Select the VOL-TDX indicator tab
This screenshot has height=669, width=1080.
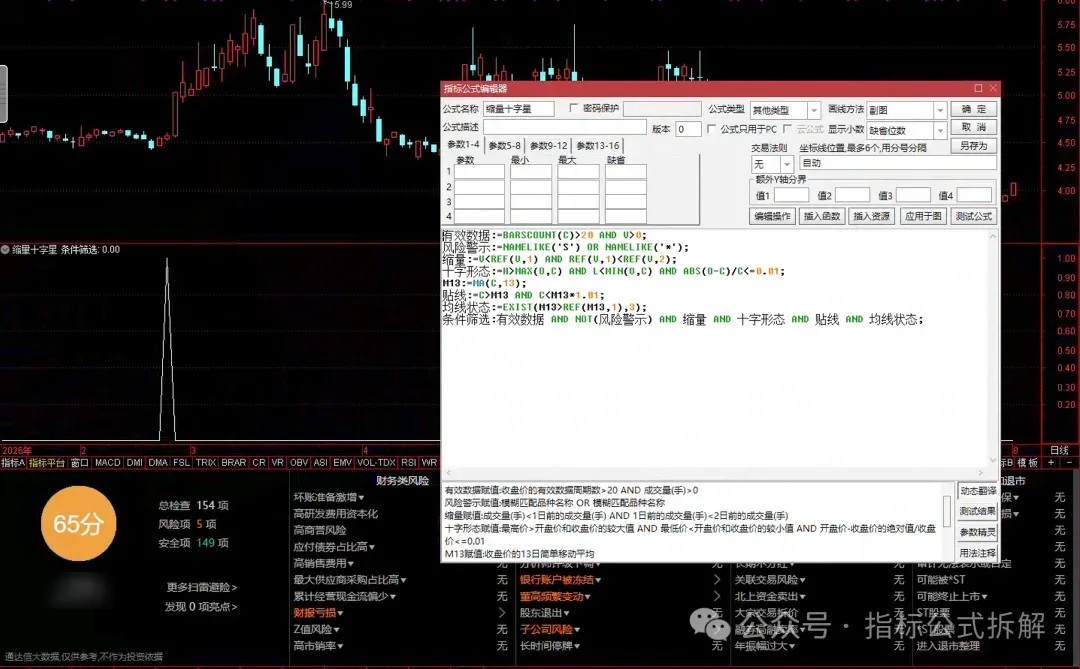(376, 462)
